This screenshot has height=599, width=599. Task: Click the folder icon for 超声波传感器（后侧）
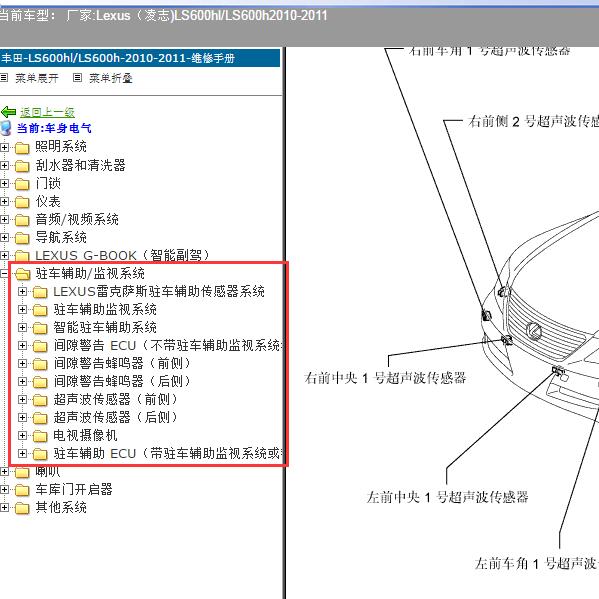pyautogui.click(x=40, y=418)
